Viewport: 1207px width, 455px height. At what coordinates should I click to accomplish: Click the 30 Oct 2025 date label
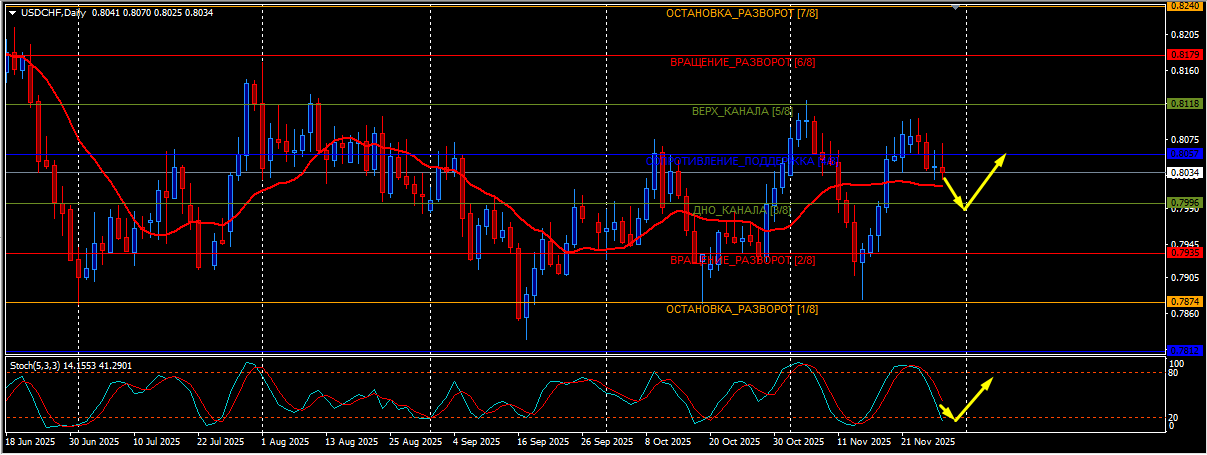click(x=797, y=441)
